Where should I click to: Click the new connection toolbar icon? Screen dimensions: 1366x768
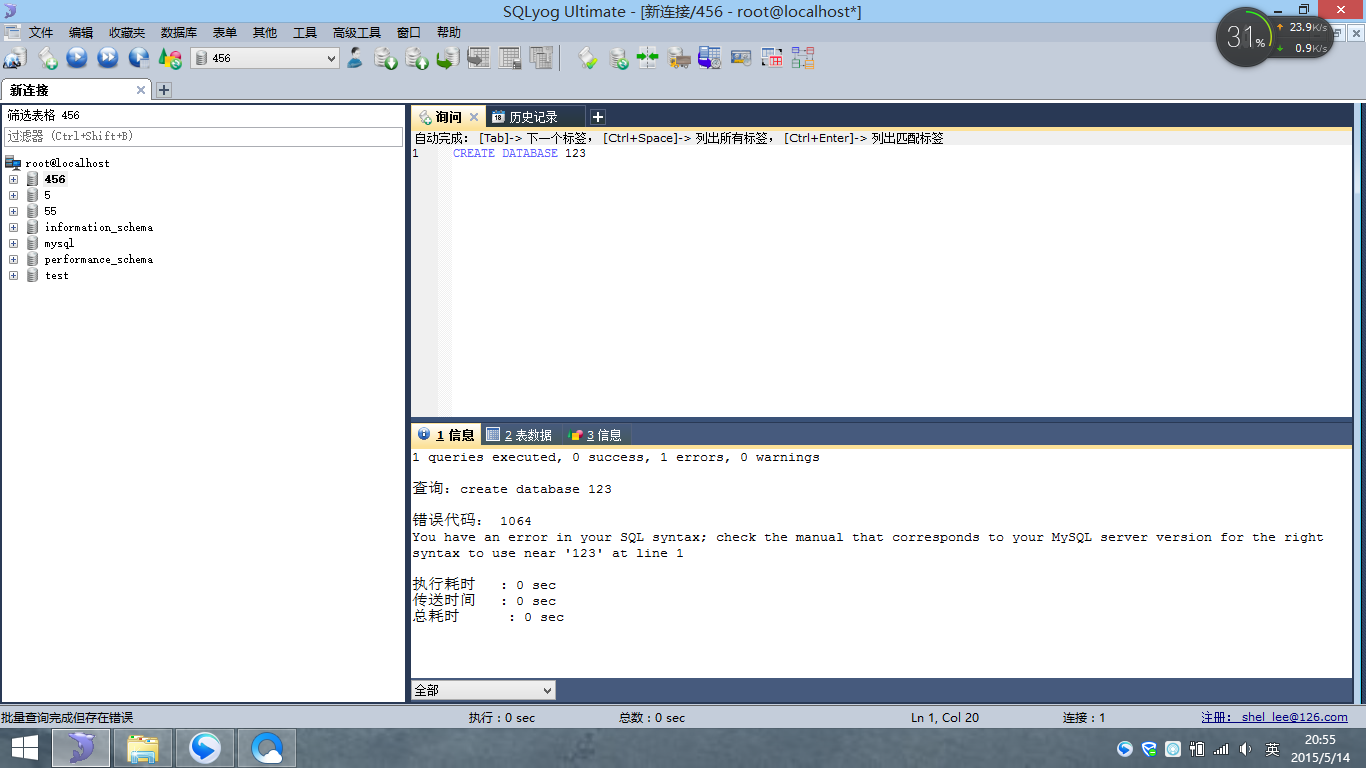15,58
